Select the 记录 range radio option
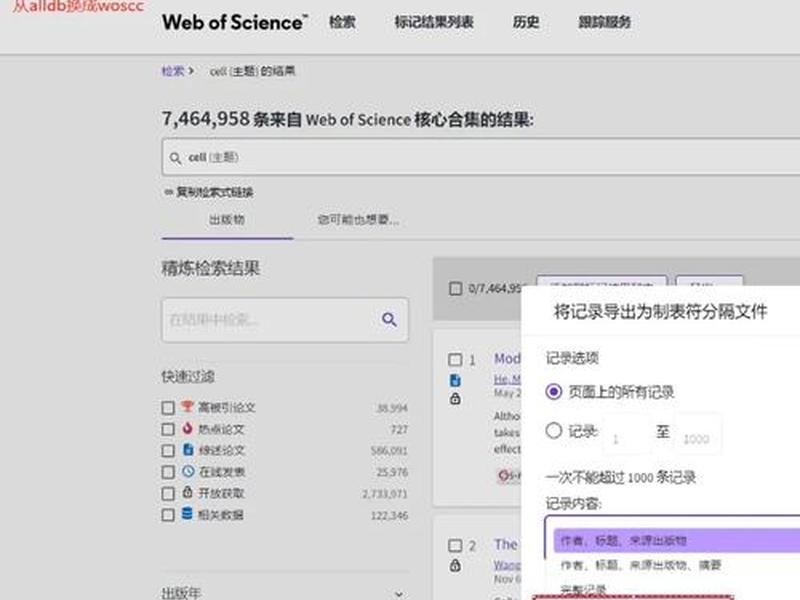The height and width of the screenshot is (600, 800). 554,431
